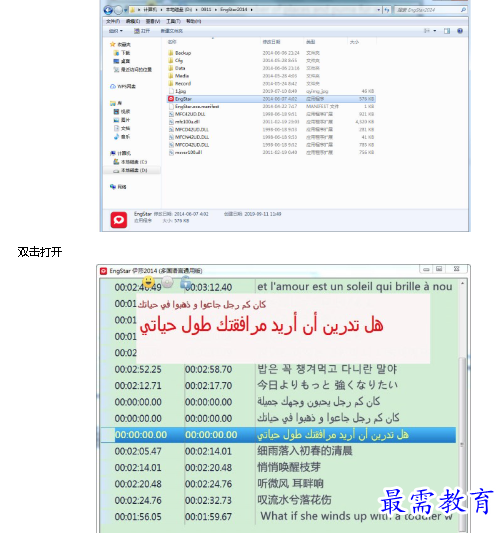502x533 pixels.
Task: Click the search magnifier icon
Action: pos(463,10)
